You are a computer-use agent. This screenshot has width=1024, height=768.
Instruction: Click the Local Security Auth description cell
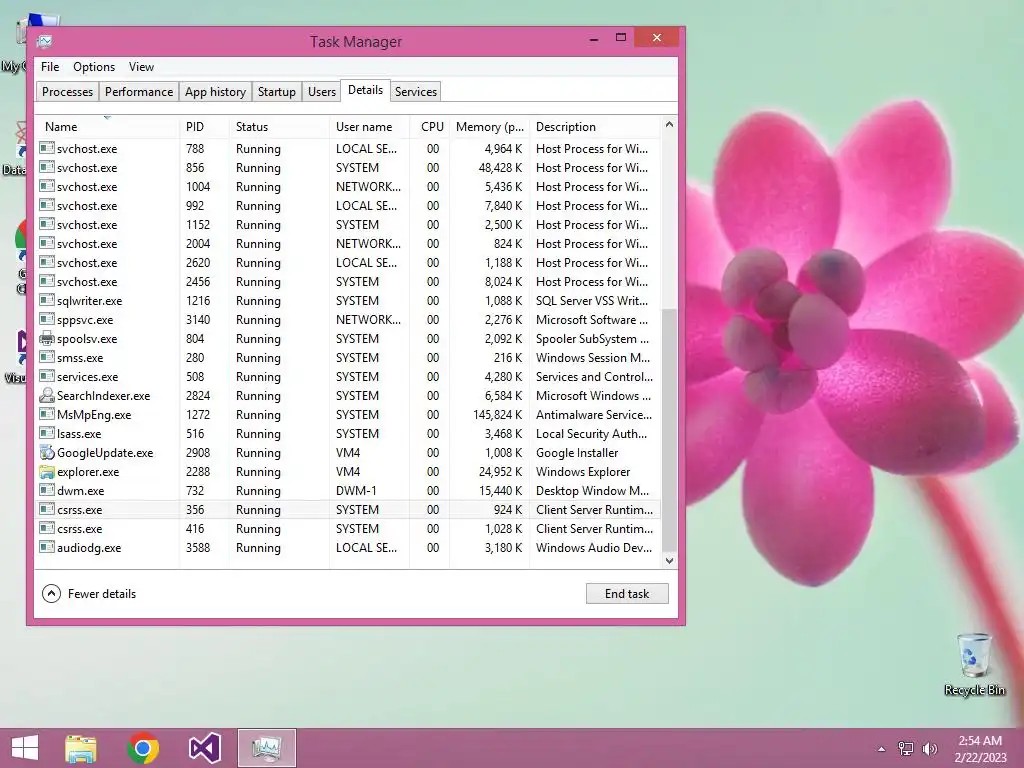point(591,434)
